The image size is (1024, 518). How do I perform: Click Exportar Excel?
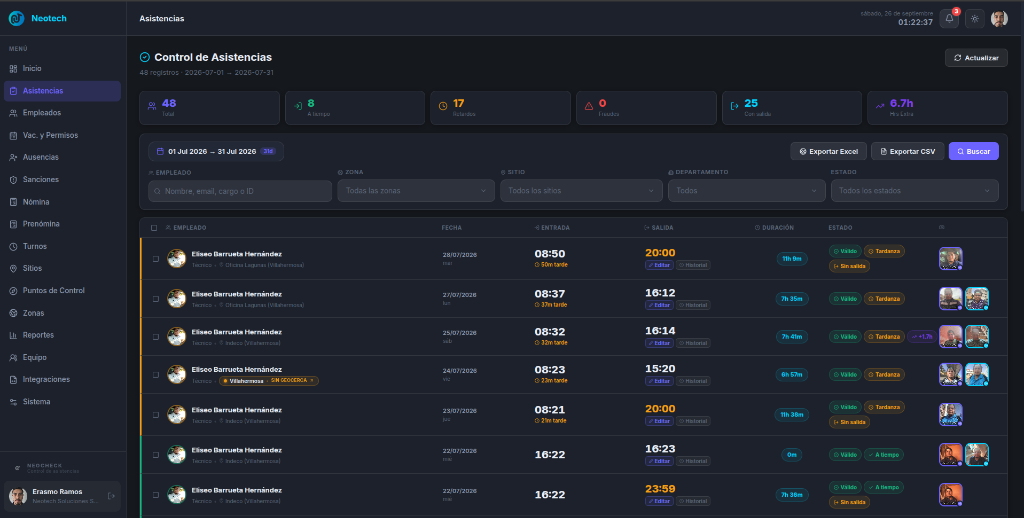pyautogui.click(x=828, y=152)
